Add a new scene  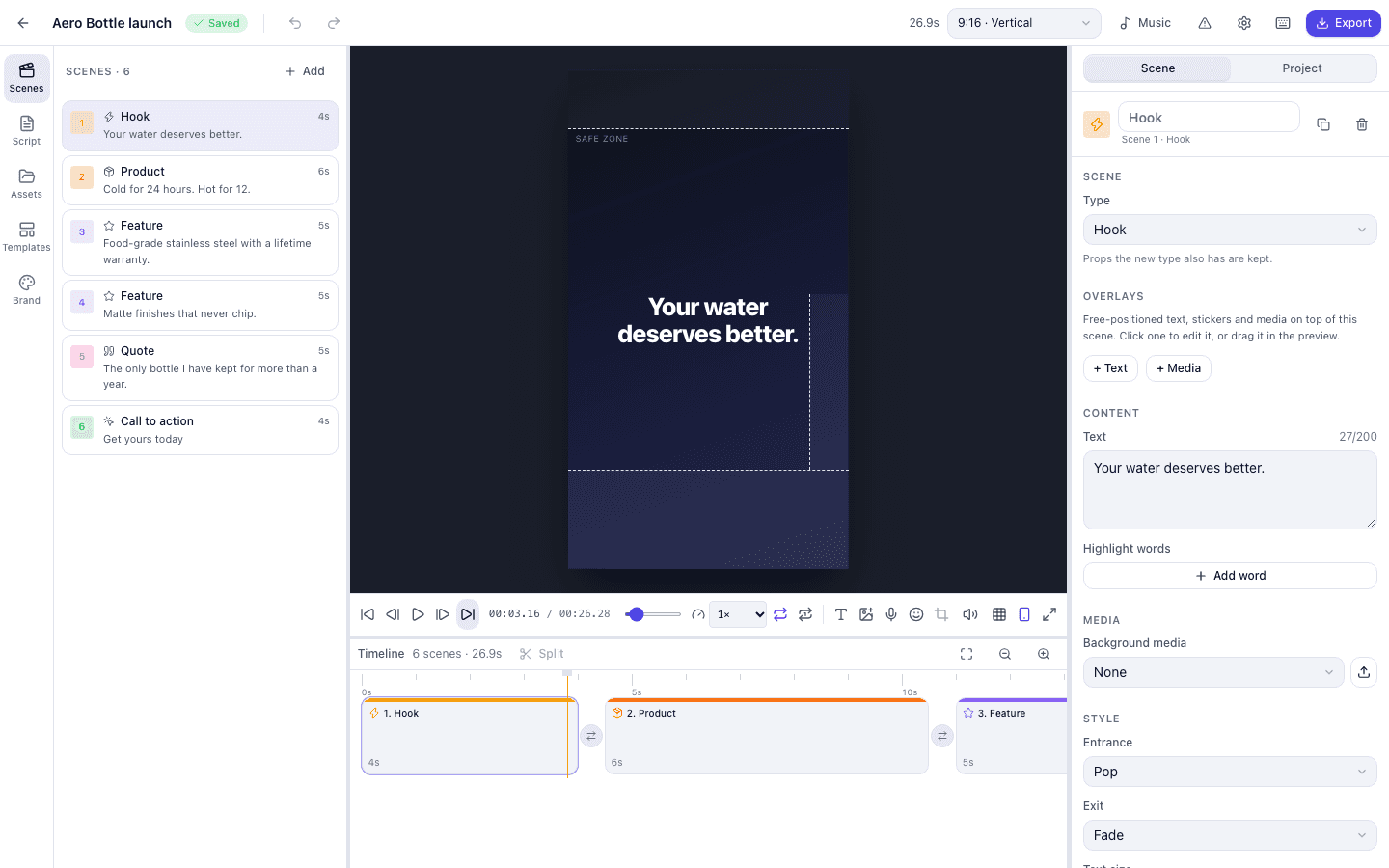pos(305,71)
